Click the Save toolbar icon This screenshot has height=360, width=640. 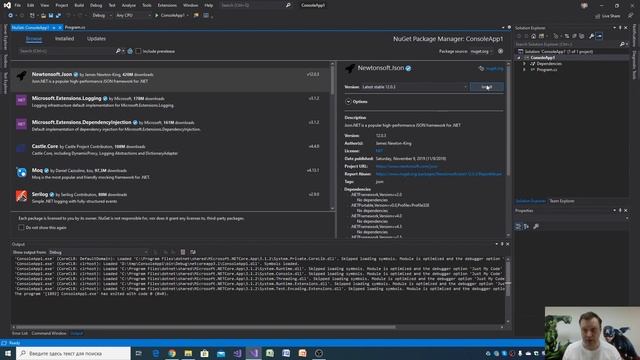click(51, 16)
